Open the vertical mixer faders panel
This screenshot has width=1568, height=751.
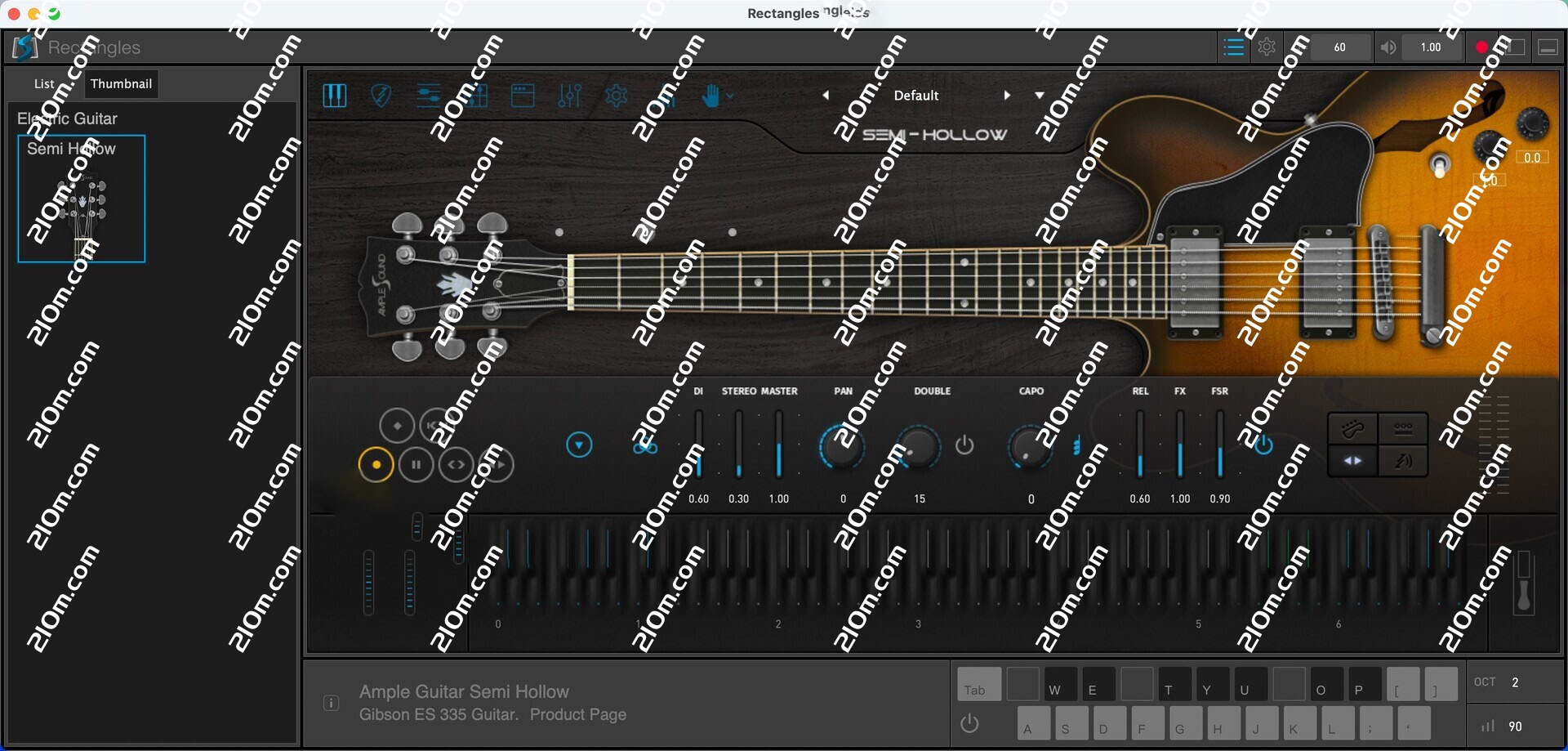coord(569,96)
